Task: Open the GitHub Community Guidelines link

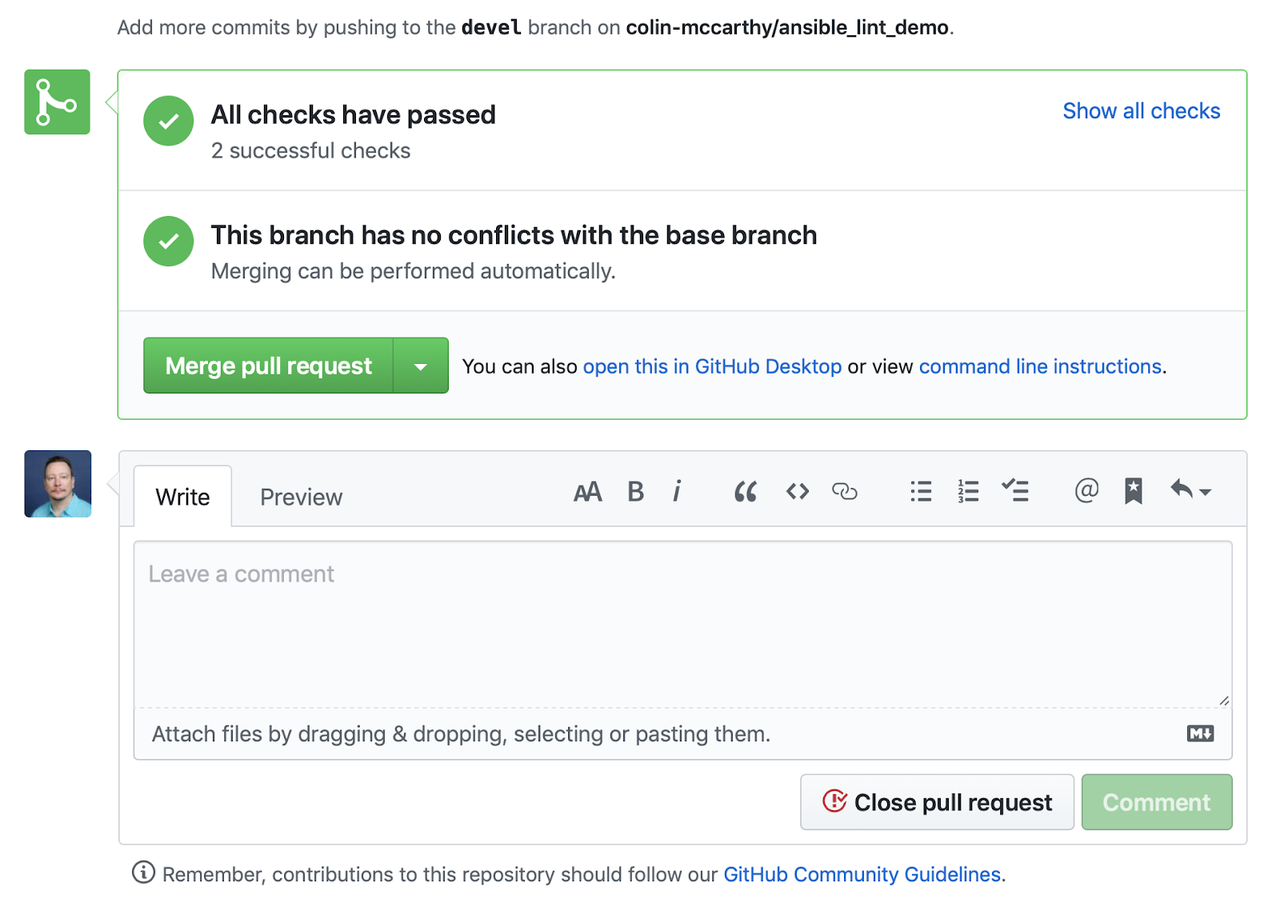Action: 861,875
